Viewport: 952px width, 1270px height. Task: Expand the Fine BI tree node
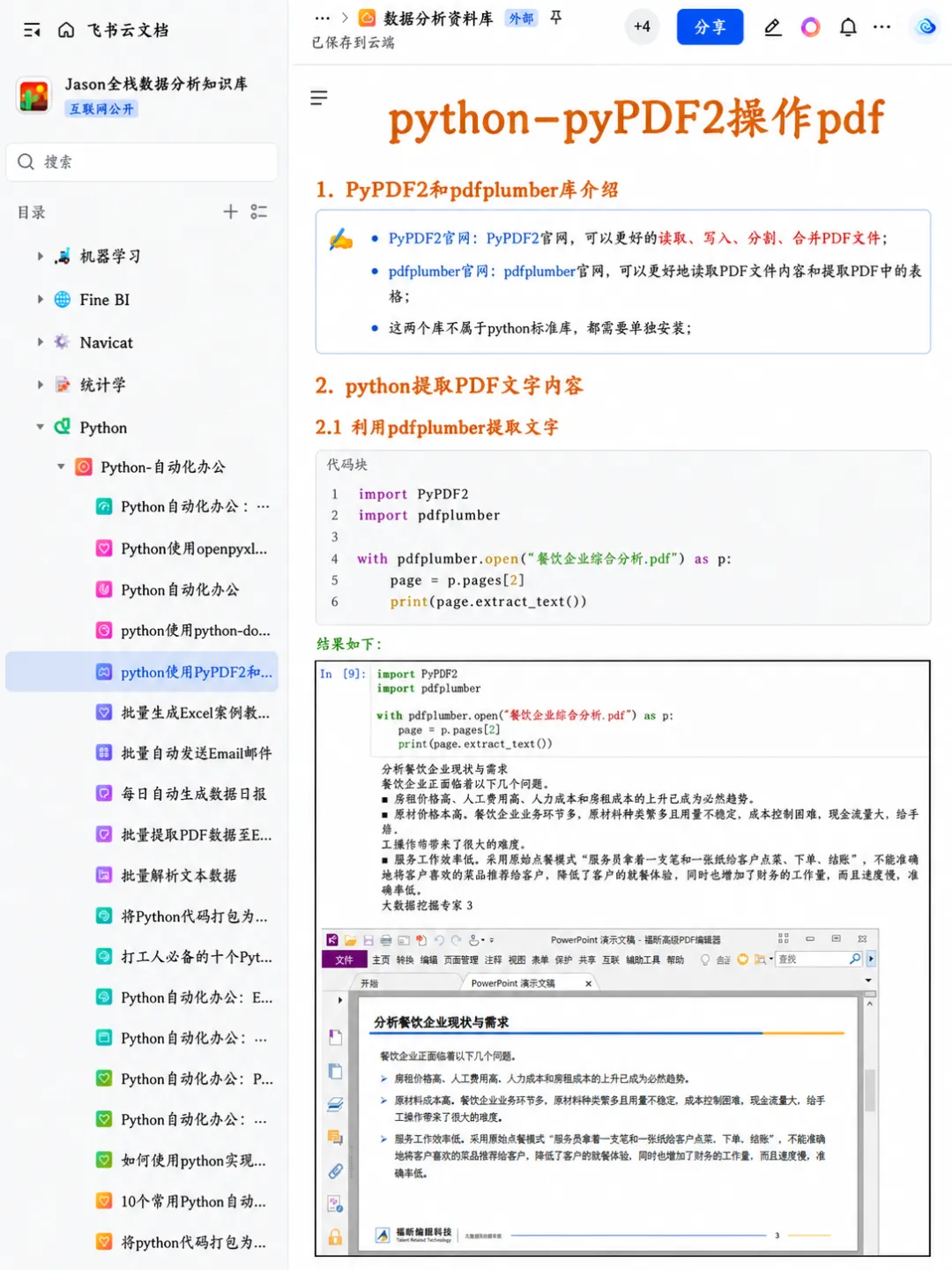pos(40,299)
